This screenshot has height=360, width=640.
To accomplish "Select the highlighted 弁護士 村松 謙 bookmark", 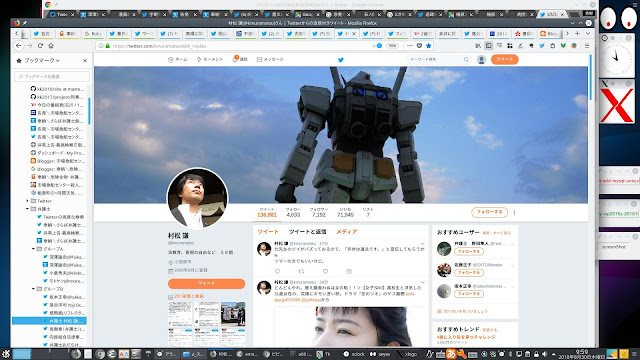I will pyautogui.click(x=49, y=321).
